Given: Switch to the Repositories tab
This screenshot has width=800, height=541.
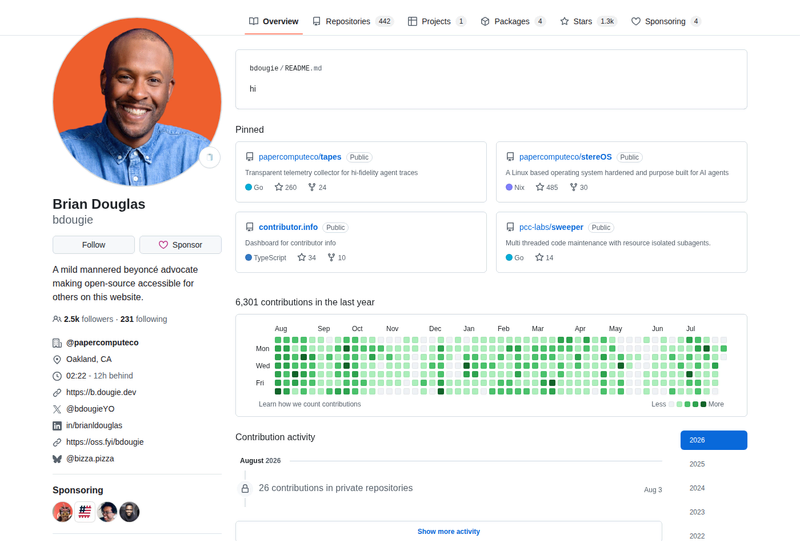Looking at the screenshot, I should [353, 21].
